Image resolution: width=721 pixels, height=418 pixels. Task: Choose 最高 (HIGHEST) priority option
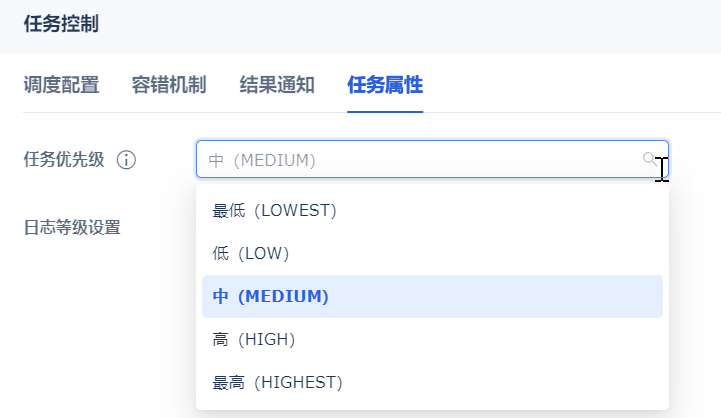coord(432,382)
